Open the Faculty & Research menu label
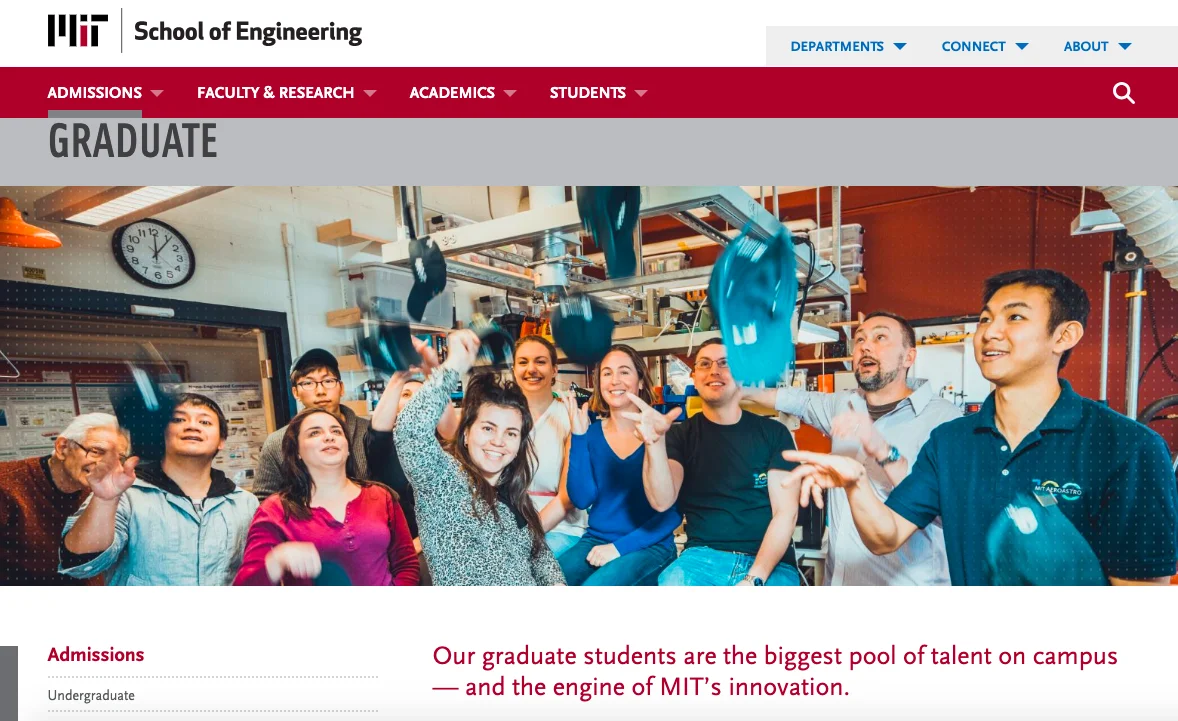 (x=275, y=93)
